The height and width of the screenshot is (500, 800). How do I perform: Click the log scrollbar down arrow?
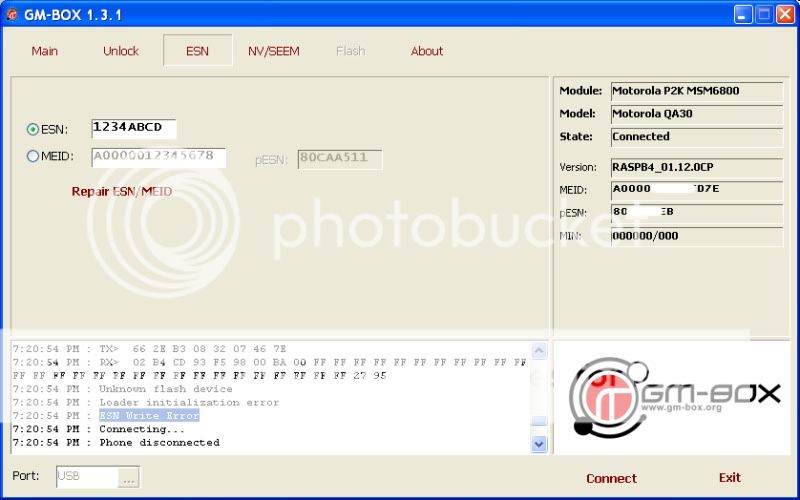(x=539, y=444)
